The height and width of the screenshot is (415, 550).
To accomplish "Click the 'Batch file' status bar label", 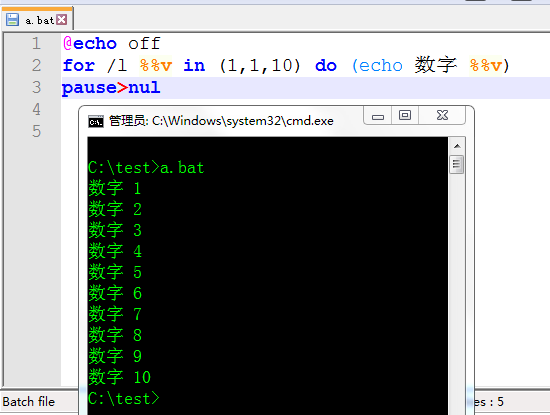I will [x=29, y=402].
